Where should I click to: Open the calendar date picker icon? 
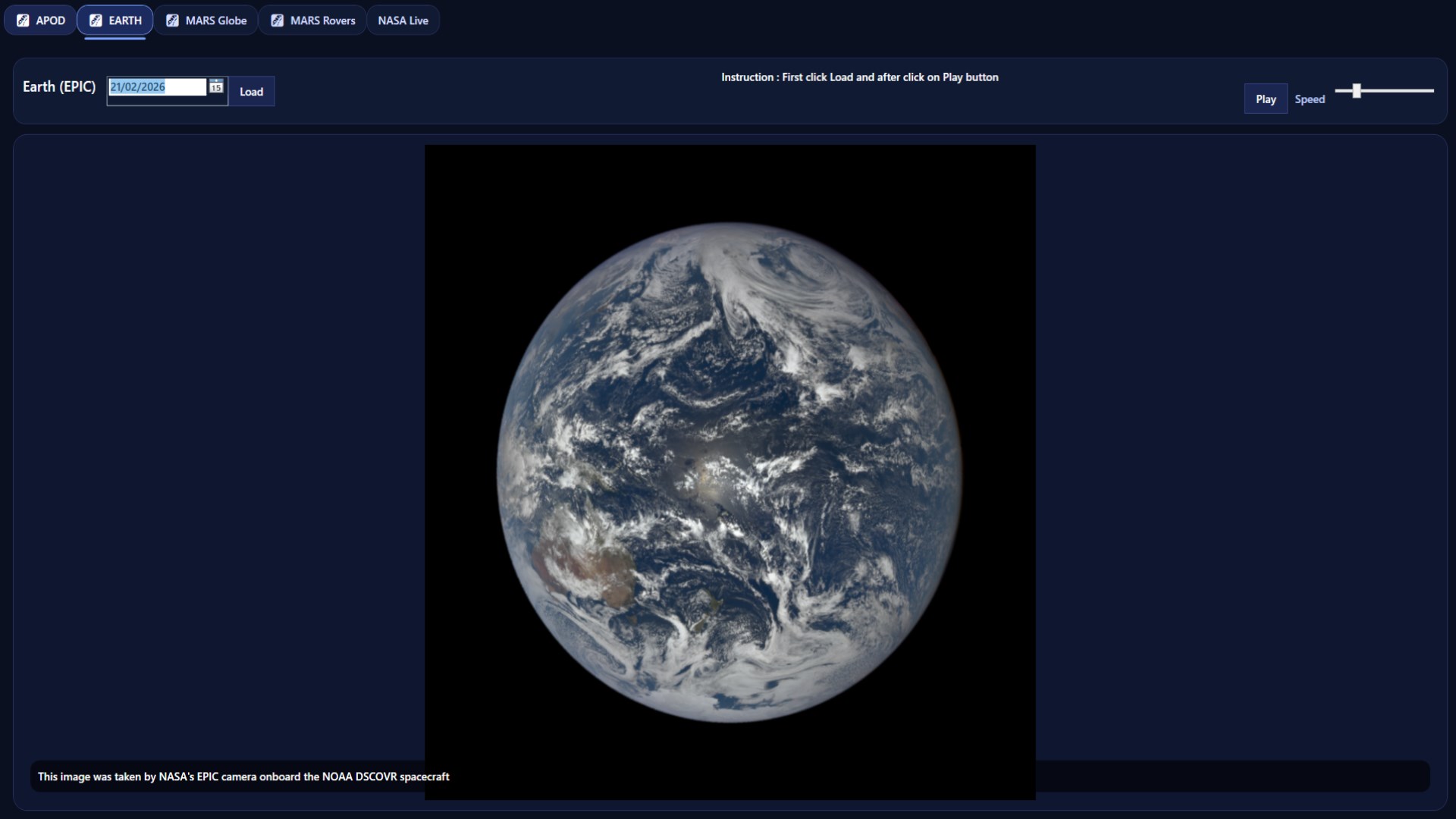(216, 87)
